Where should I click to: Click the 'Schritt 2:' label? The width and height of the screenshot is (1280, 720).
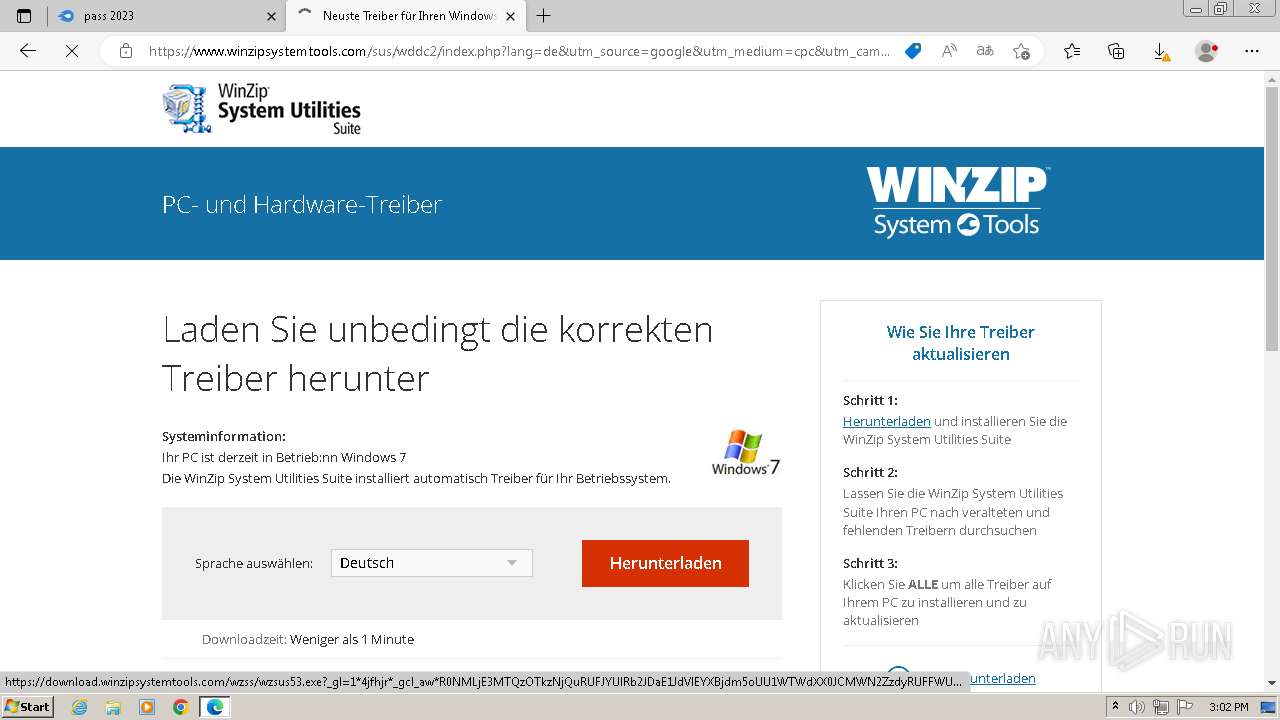[x=870, y=472]
